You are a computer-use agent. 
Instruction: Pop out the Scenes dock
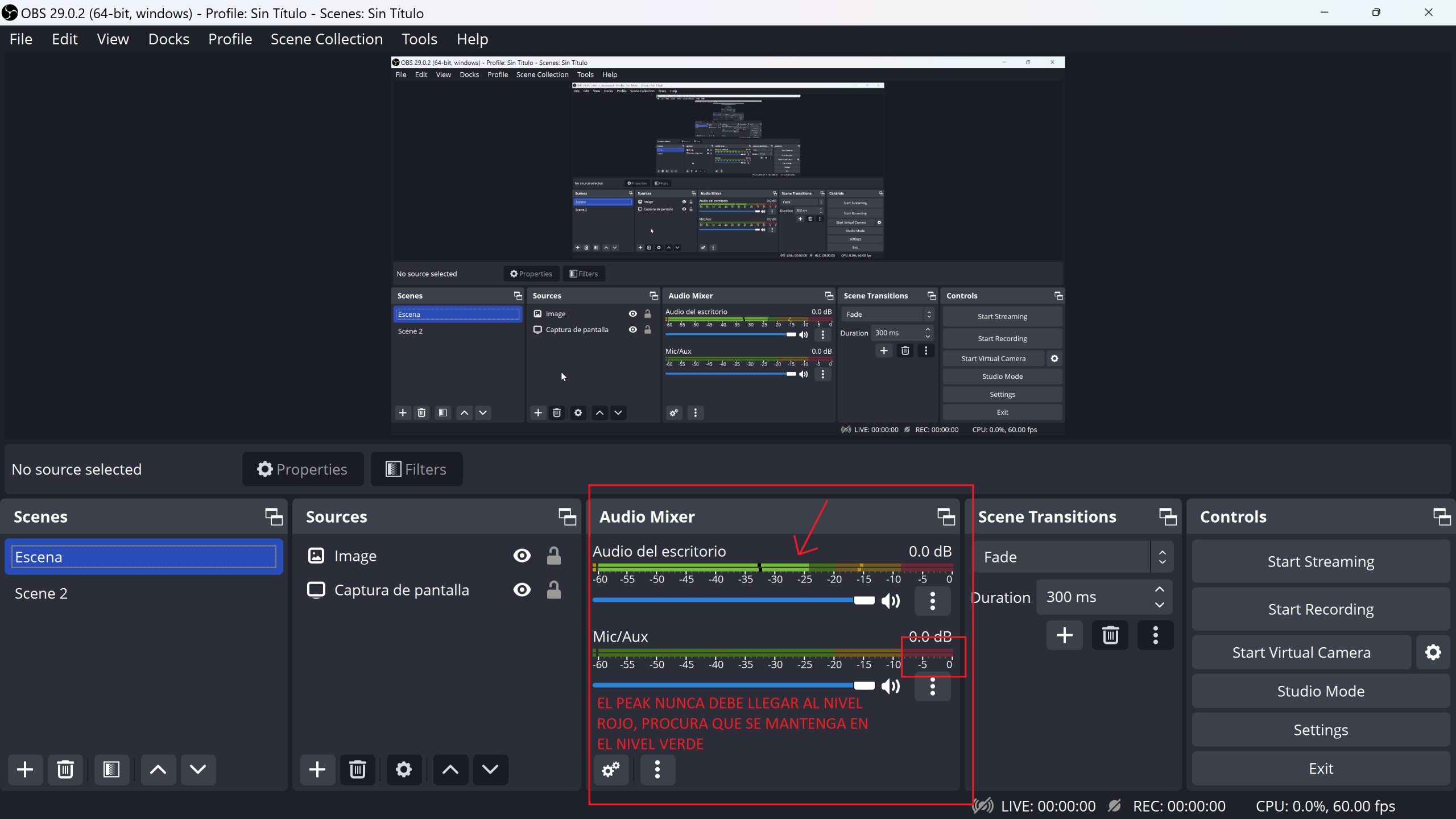274,516
